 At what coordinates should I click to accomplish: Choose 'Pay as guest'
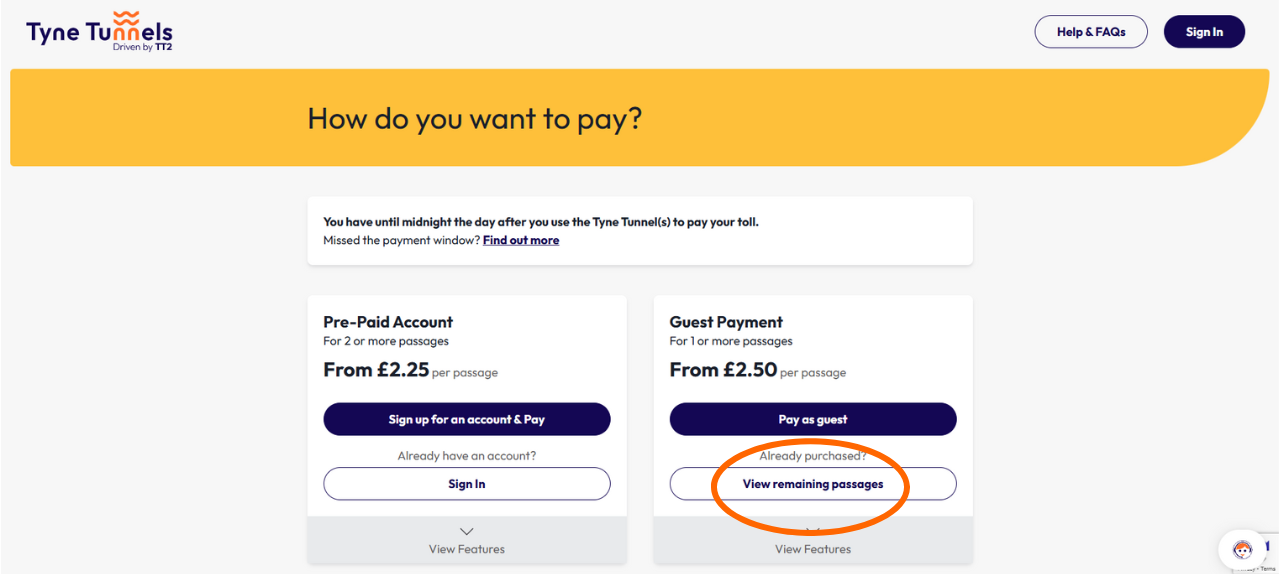click(x=813, y=419)
